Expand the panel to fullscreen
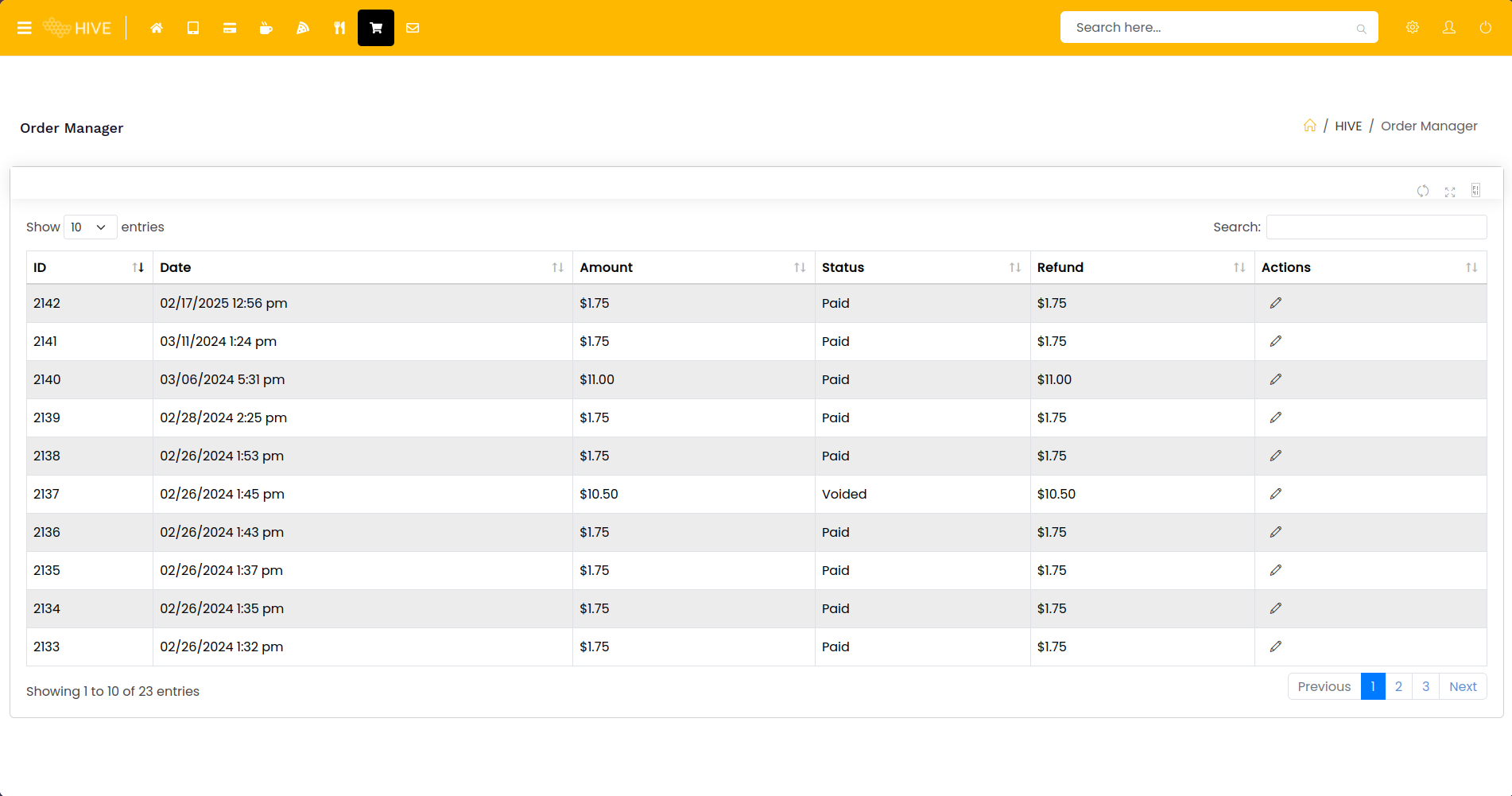 pos(1450,192)
